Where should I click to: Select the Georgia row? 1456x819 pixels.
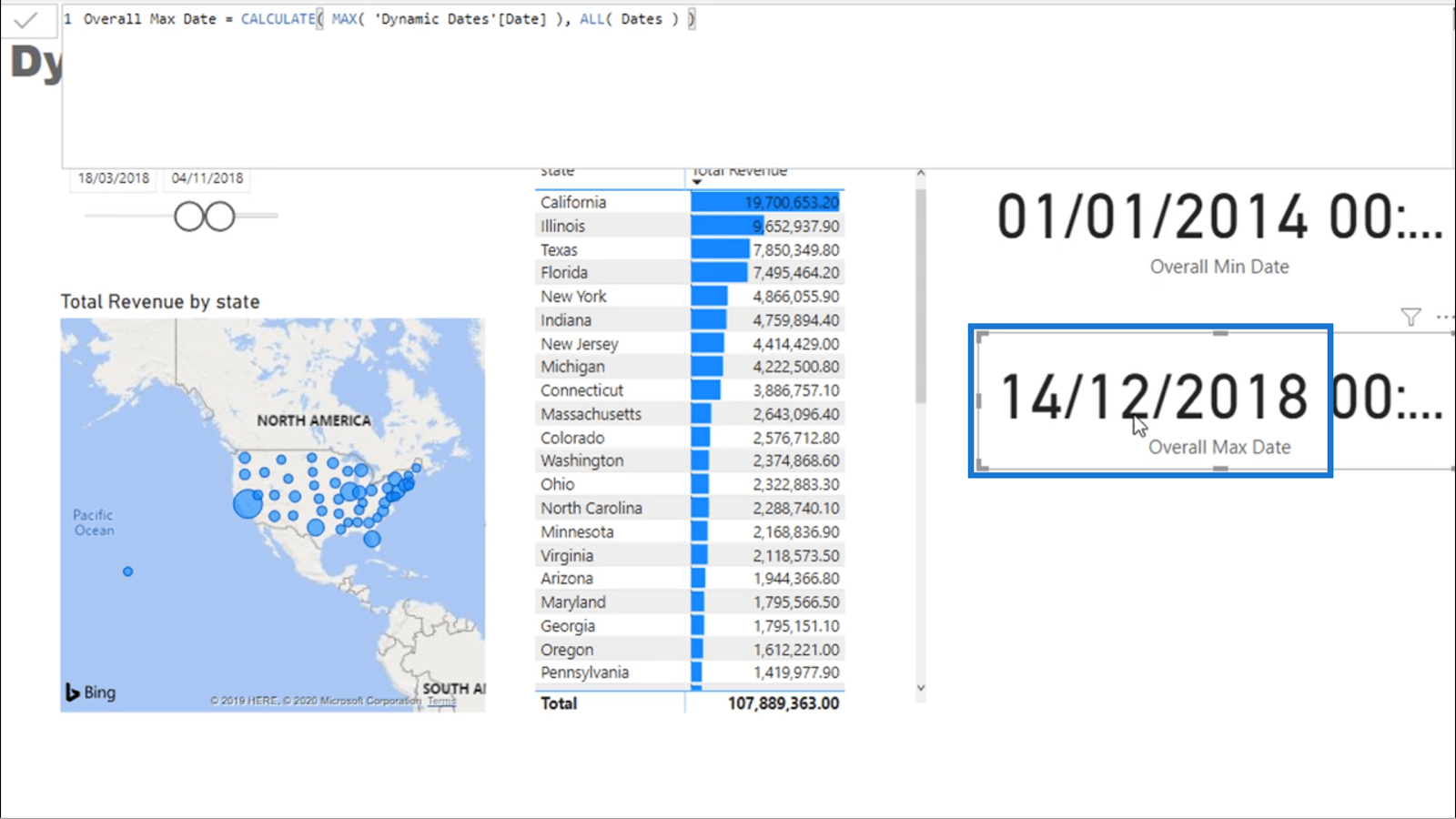[x=690, y=626]
